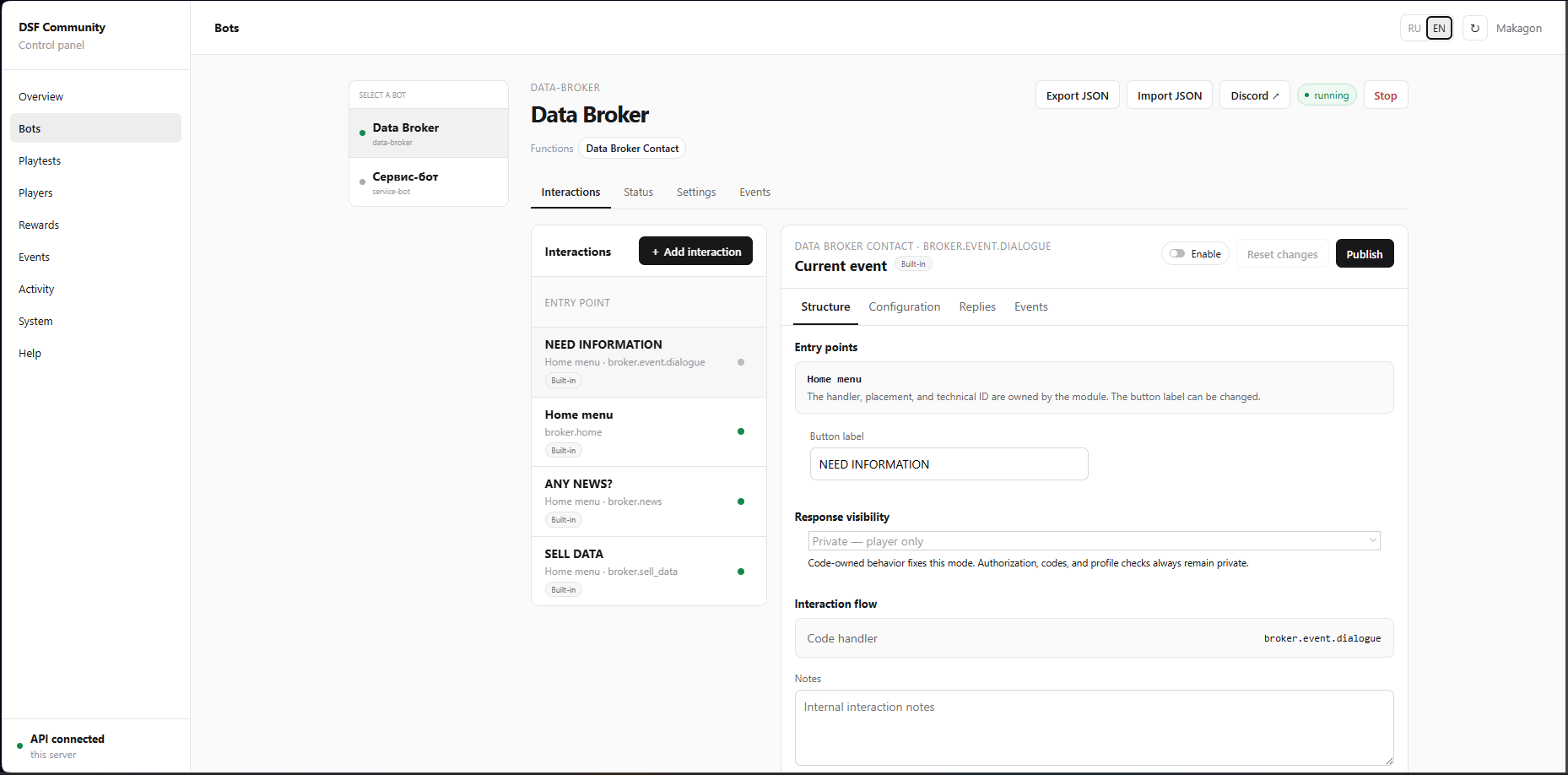Screen dimensions: 1568x775
Task: Open the bot-level Events tab
Action: (754, 192)
